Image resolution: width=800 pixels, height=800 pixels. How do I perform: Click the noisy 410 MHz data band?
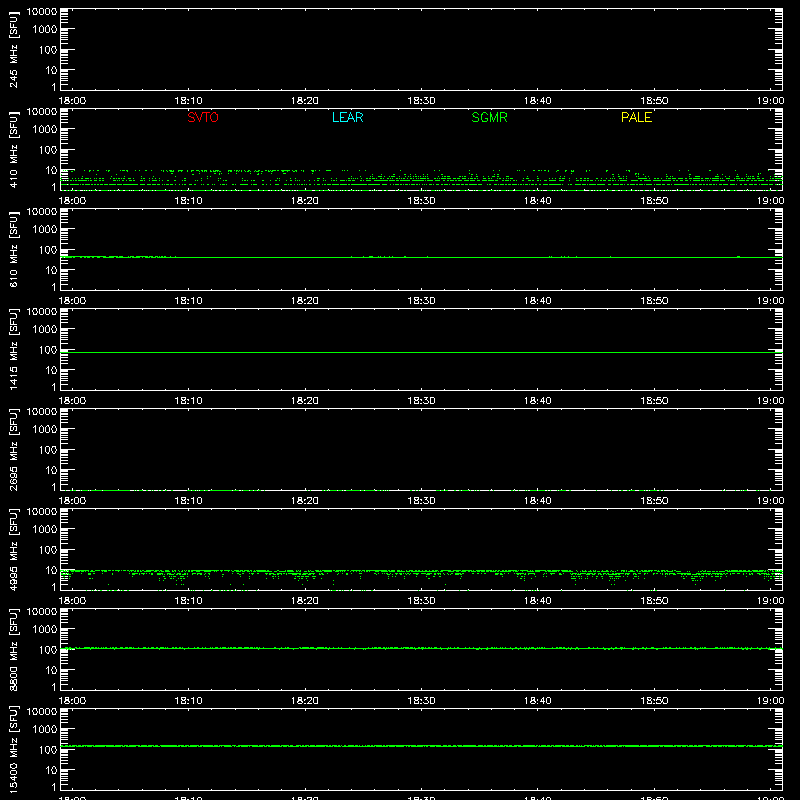coord(421,179)
